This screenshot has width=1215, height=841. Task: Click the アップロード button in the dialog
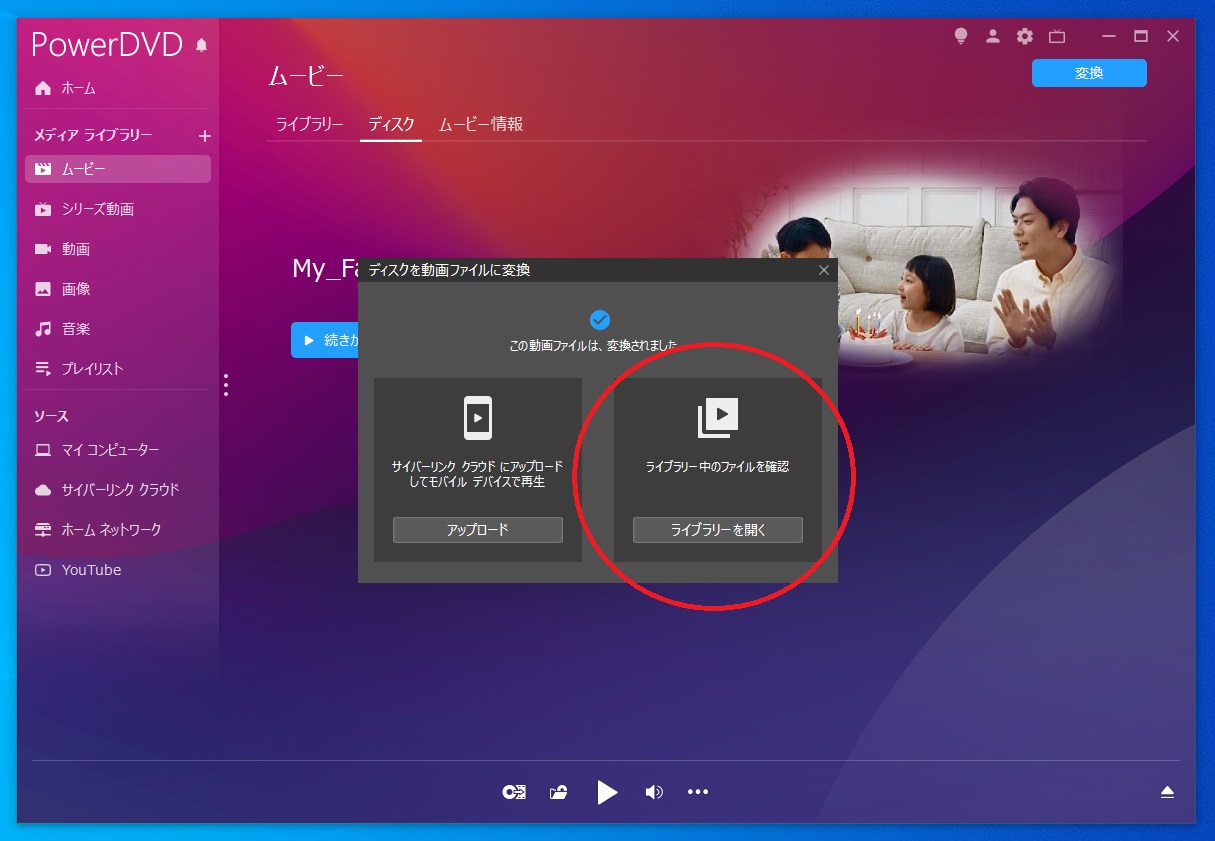pyautogui.click(x=477, y=530)
